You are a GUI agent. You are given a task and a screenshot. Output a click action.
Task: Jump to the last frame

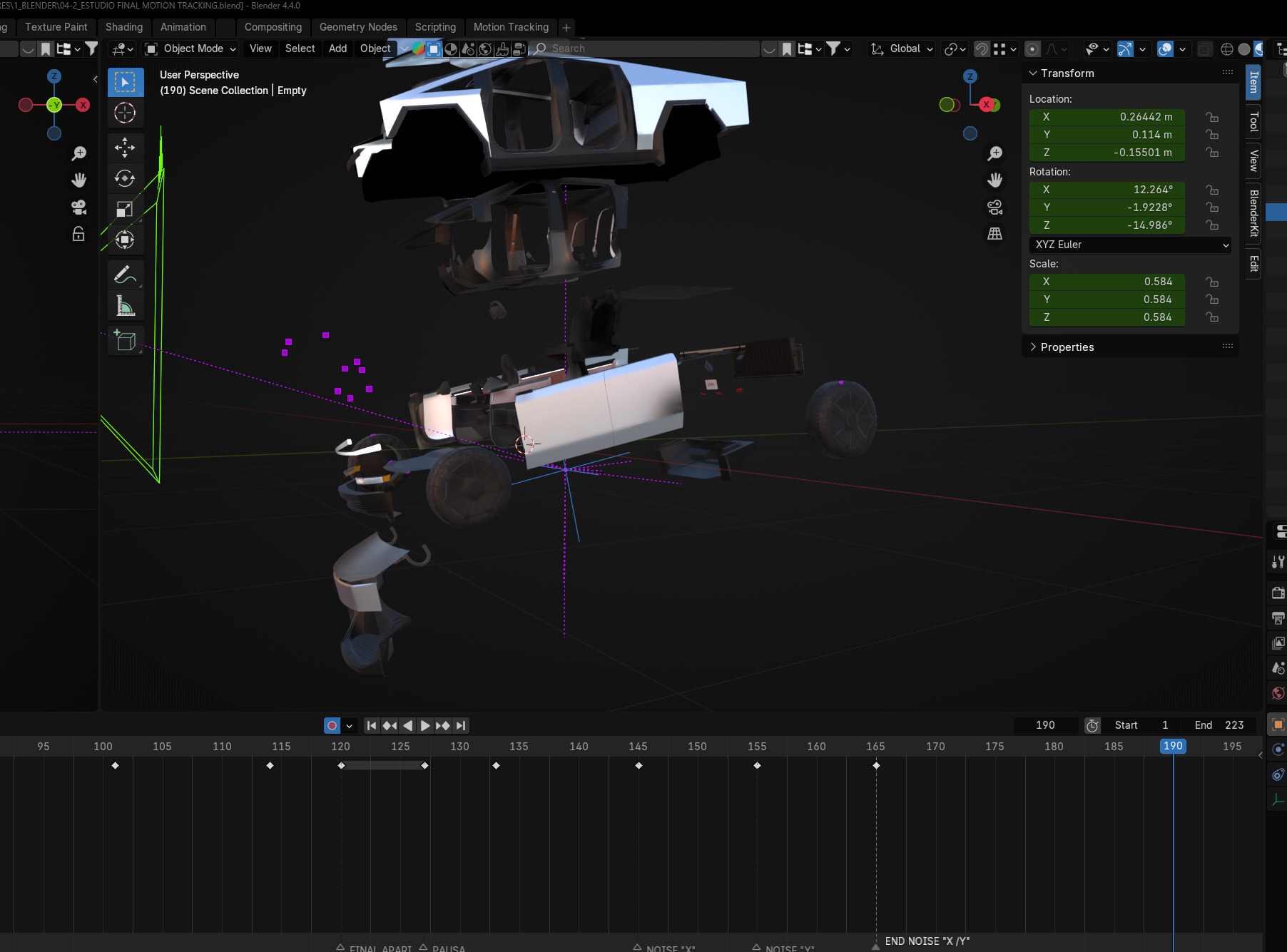coord(461,725)
